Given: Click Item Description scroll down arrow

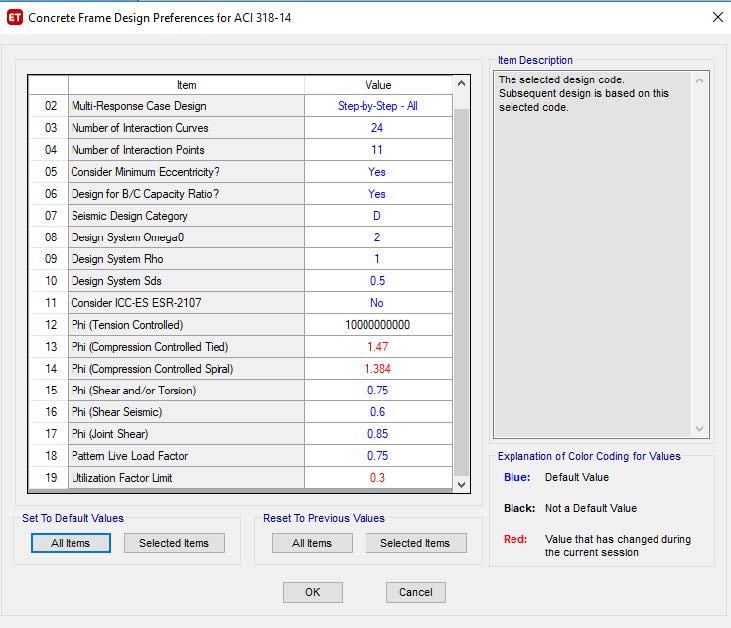Looking at the screenshot, I should coord(699,428).
